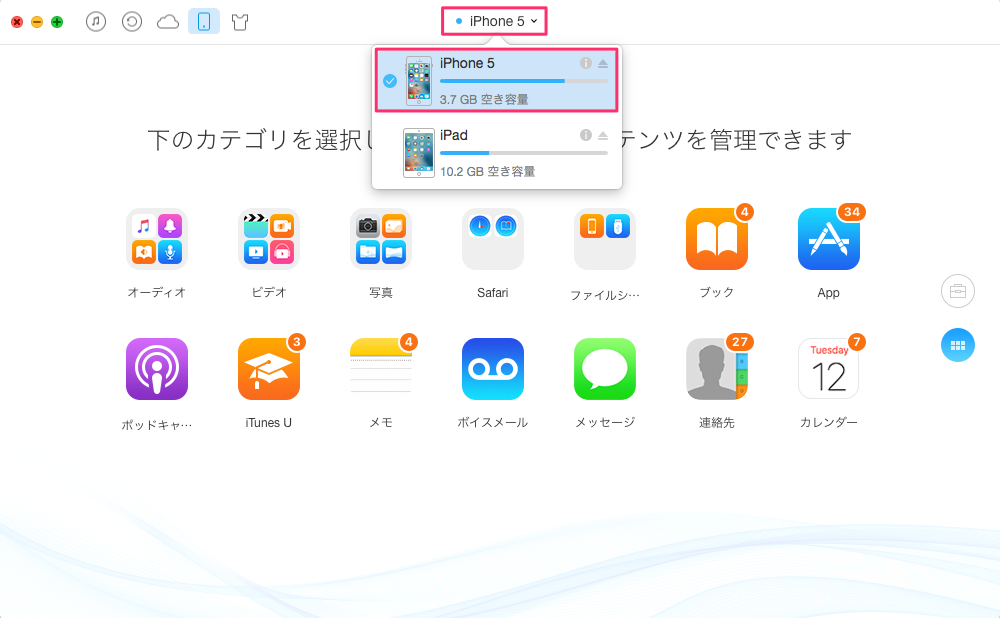1000x618 pixels.
Task: Open the skin shirt icon
Action: pos(240,22)
